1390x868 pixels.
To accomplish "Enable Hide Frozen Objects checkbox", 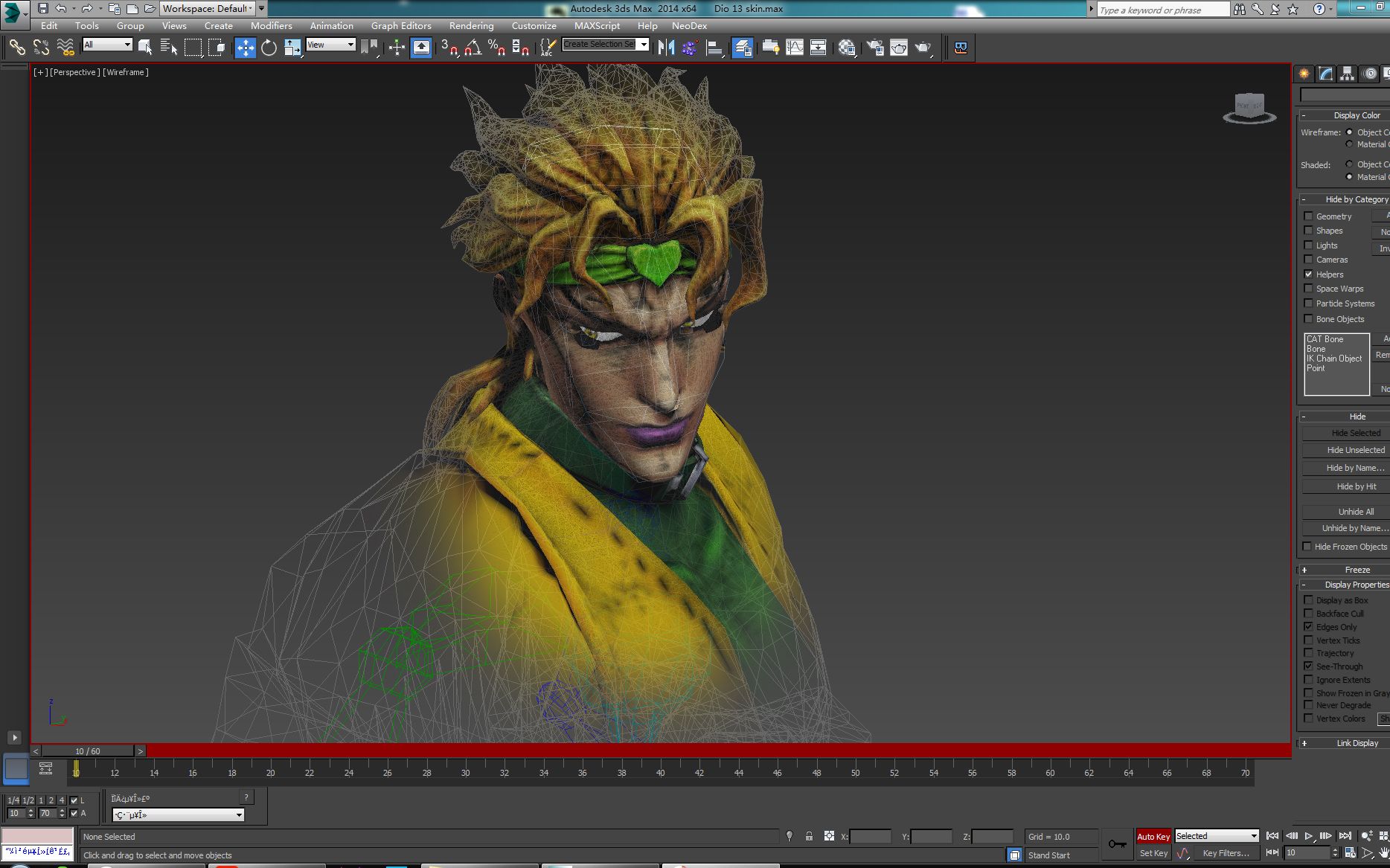I will (1307, 547).
